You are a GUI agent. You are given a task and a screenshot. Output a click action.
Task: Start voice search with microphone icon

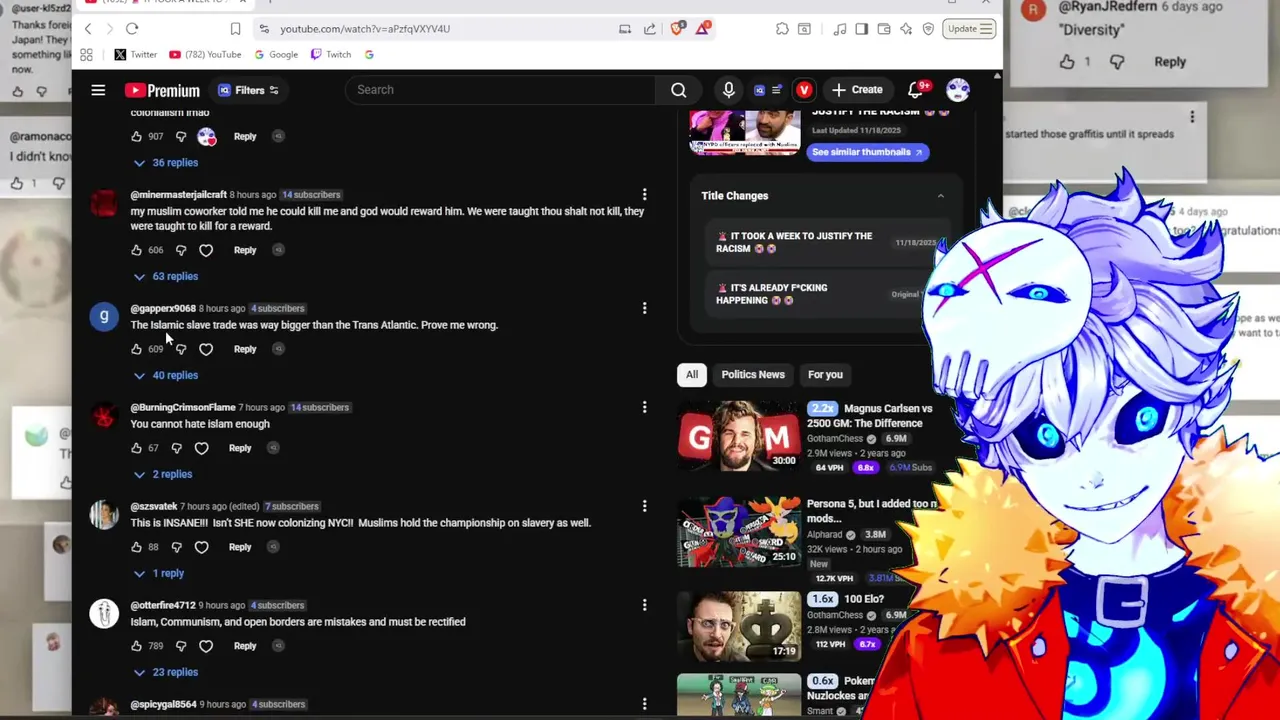[728, 90]
